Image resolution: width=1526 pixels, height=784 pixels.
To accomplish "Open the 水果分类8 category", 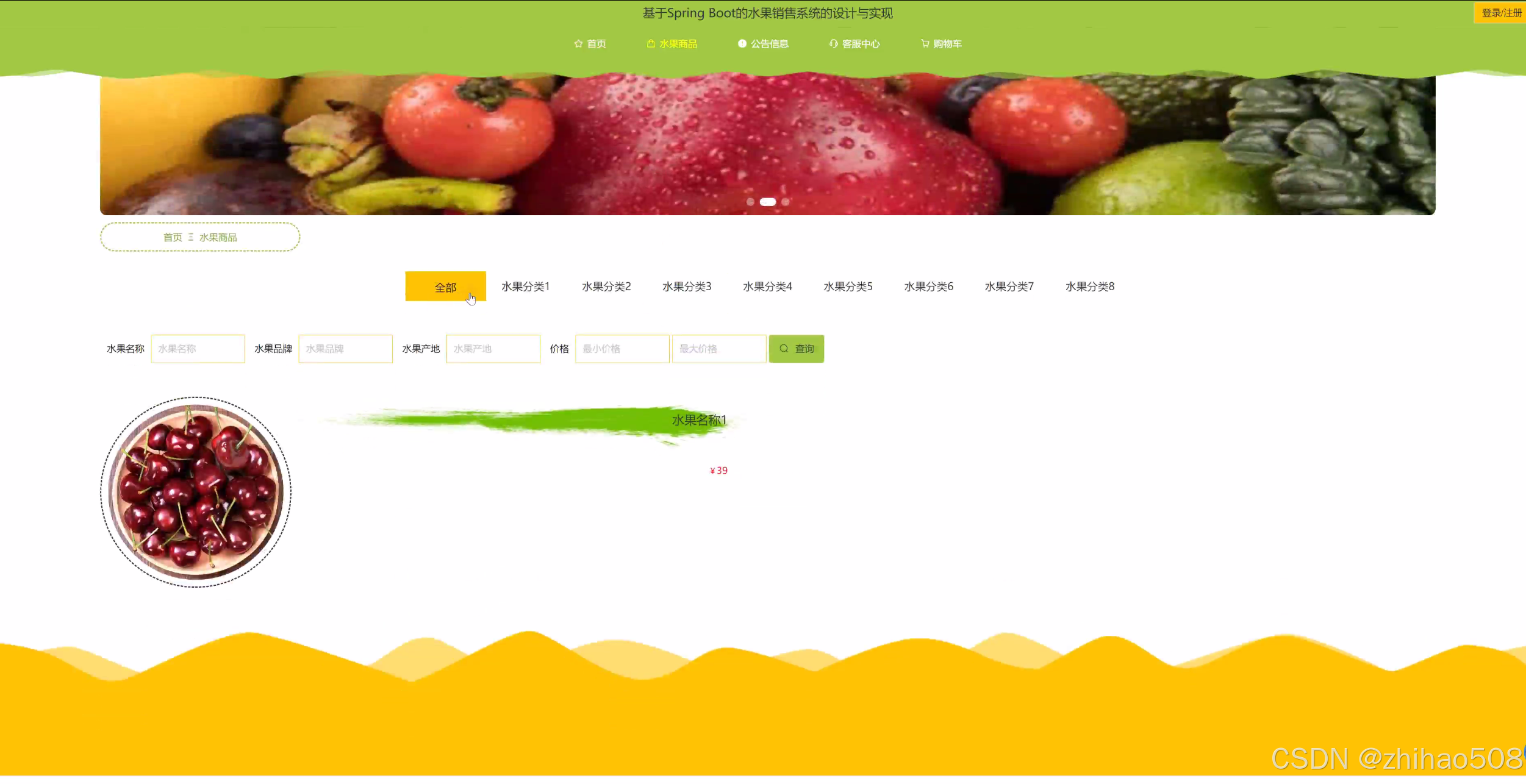I will click(x=1089, y=287).
